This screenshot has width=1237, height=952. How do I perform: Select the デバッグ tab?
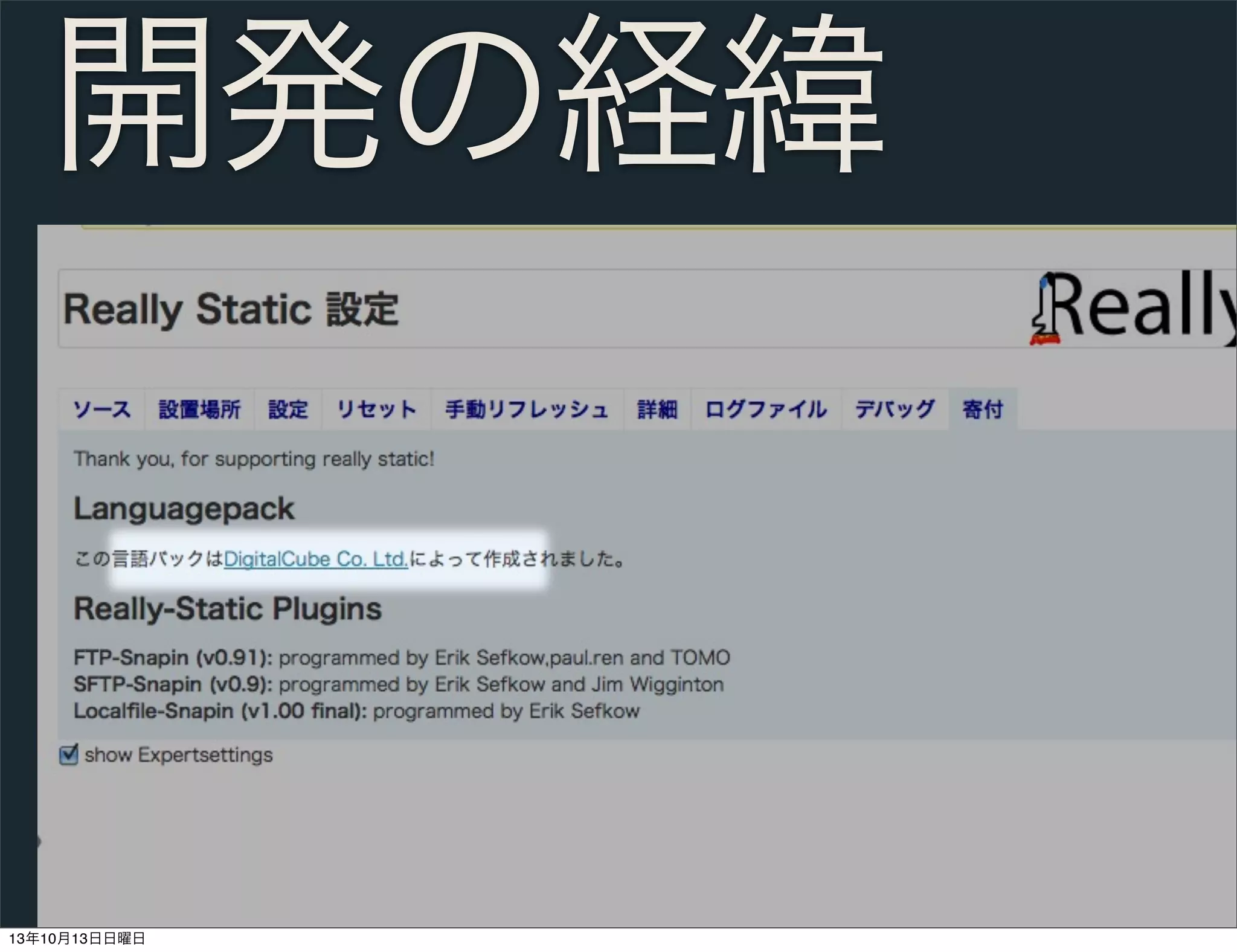[895, 410]
